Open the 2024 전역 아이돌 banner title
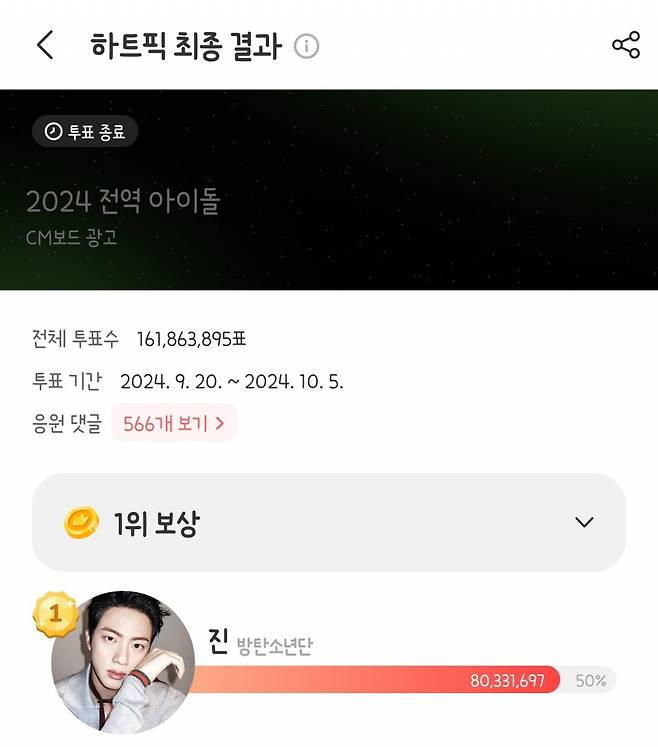The height and width of the screenshot is (747, 658). [x=123, y=201]
